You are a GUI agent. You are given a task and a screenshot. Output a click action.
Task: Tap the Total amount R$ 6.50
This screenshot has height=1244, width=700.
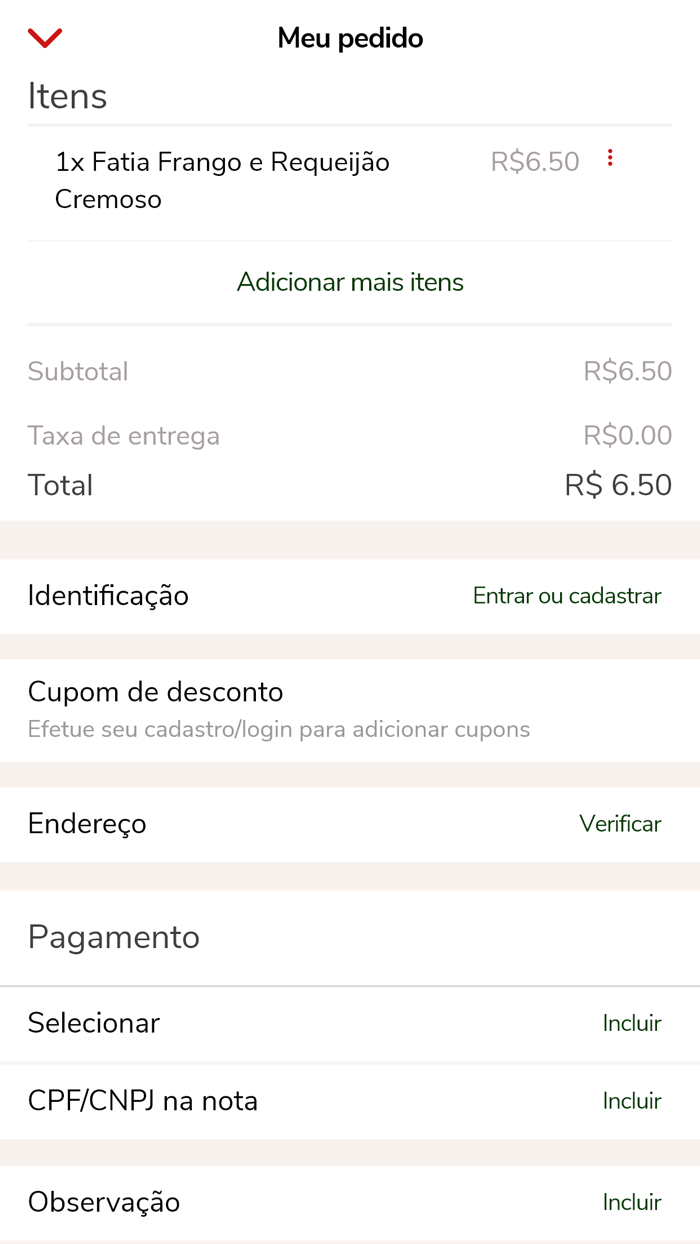click(x=618, y=485)
